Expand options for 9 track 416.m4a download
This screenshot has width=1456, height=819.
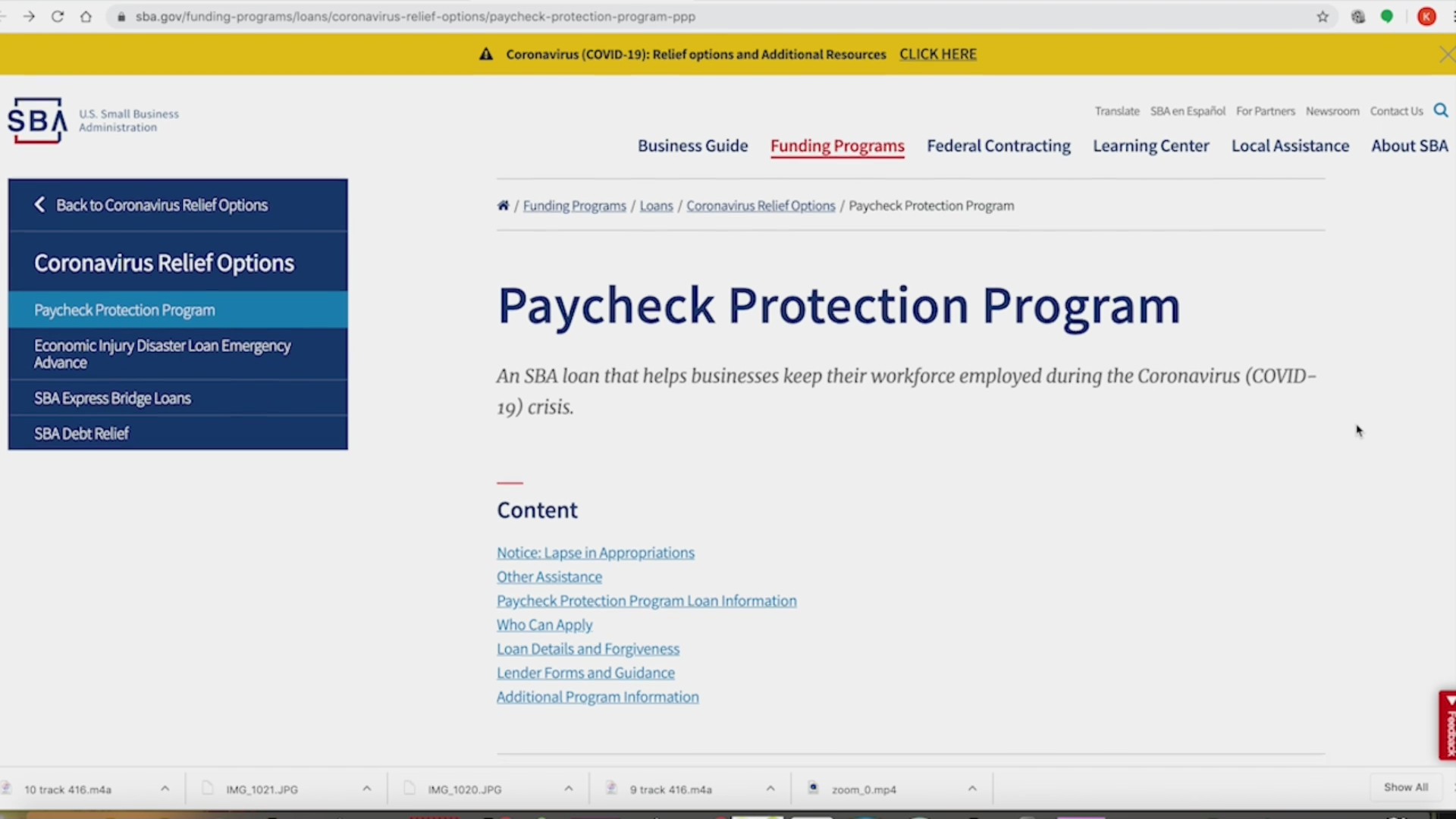click(x=770, y=789)
